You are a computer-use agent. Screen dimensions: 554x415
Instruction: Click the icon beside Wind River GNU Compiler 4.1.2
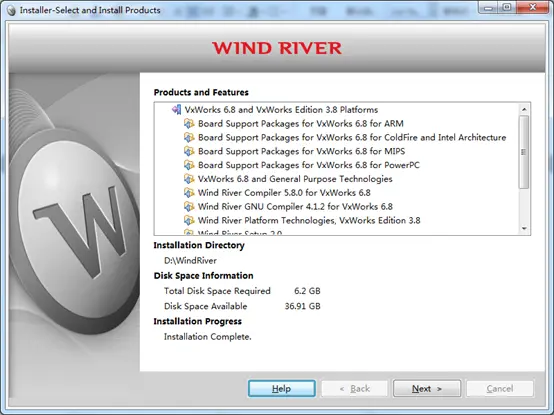[x=189, y=207]
